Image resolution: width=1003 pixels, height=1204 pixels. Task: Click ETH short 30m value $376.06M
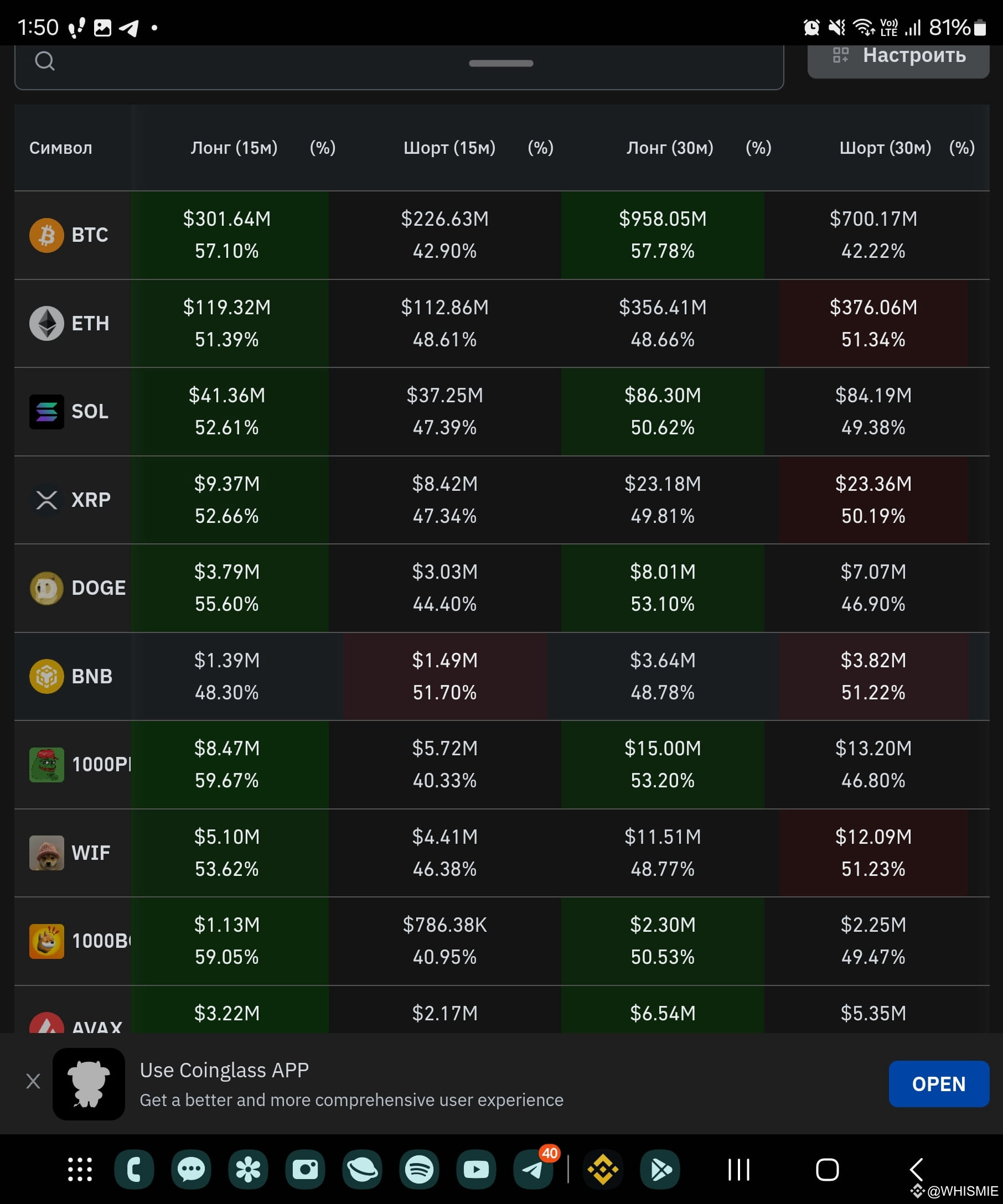point(873,307)
